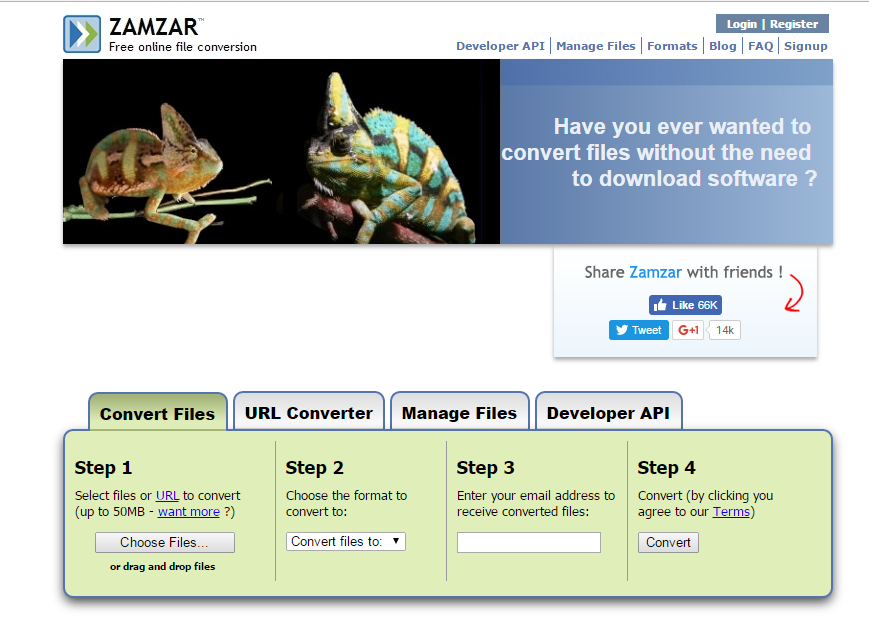Go to Formats page
The image size is (869, 617).
pyautogui.click(x=672, y=46)
